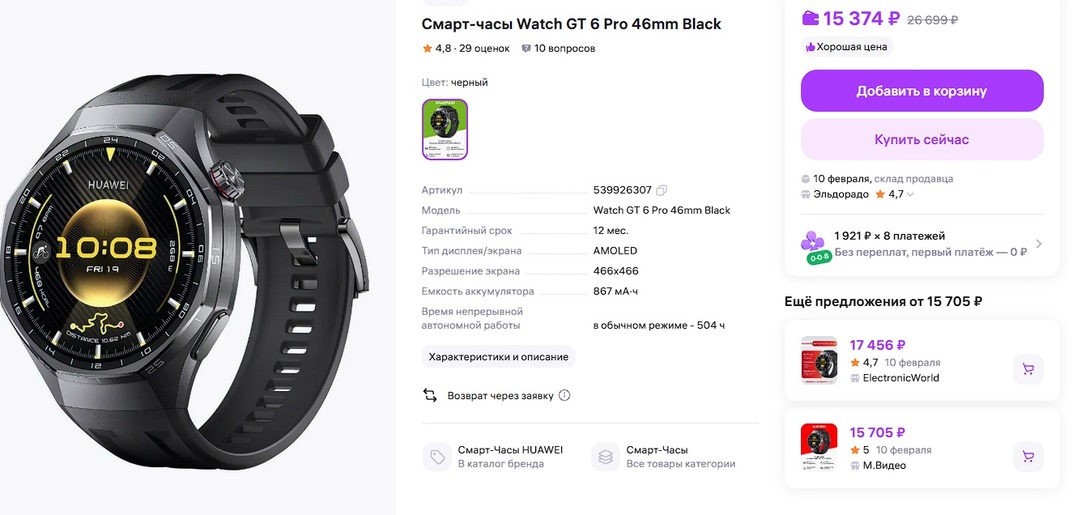Open the 10 вопросов link
Screen dimensions: 1090x515
(x=564, y=48)
